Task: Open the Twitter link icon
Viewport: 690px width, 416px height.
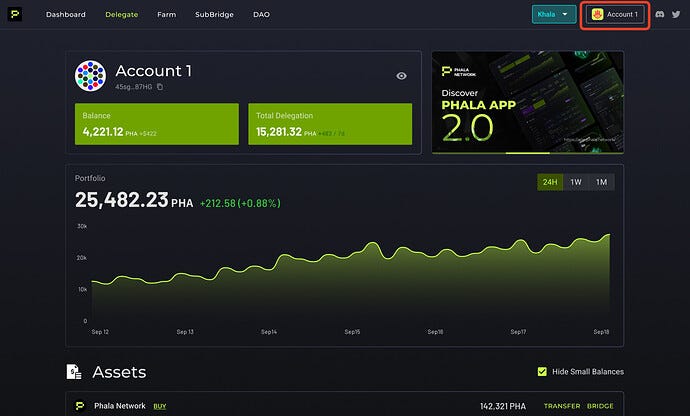Action: [x=676, y=14]
